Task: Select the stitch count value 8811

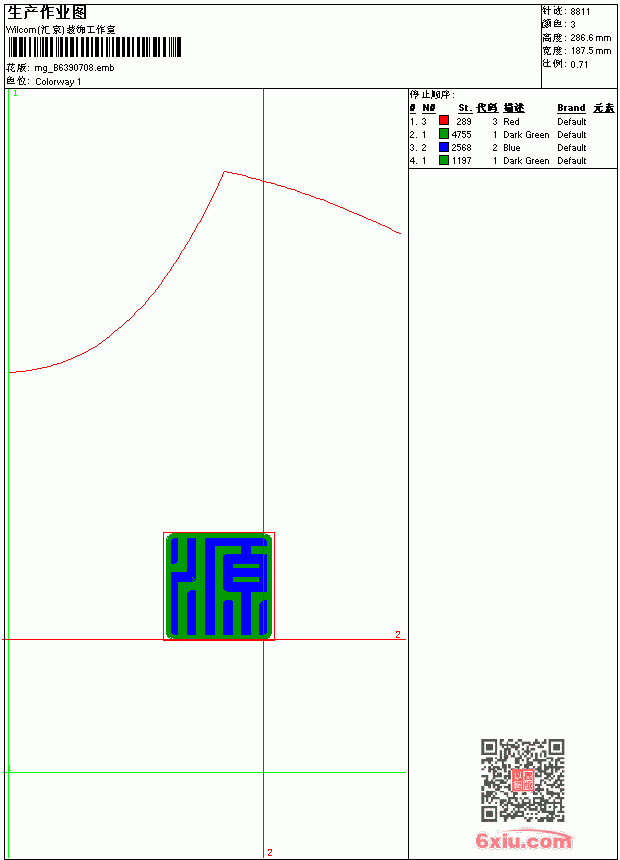Action: (x=580, y=12)
